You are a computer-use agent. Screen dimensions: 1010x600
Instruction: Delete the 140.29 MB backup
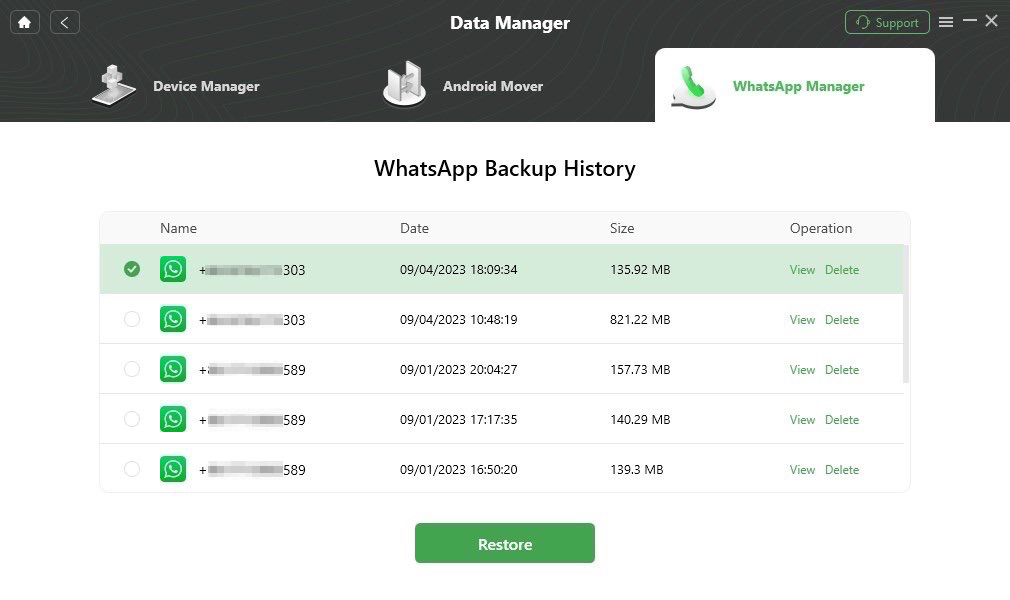pos(842,420)
